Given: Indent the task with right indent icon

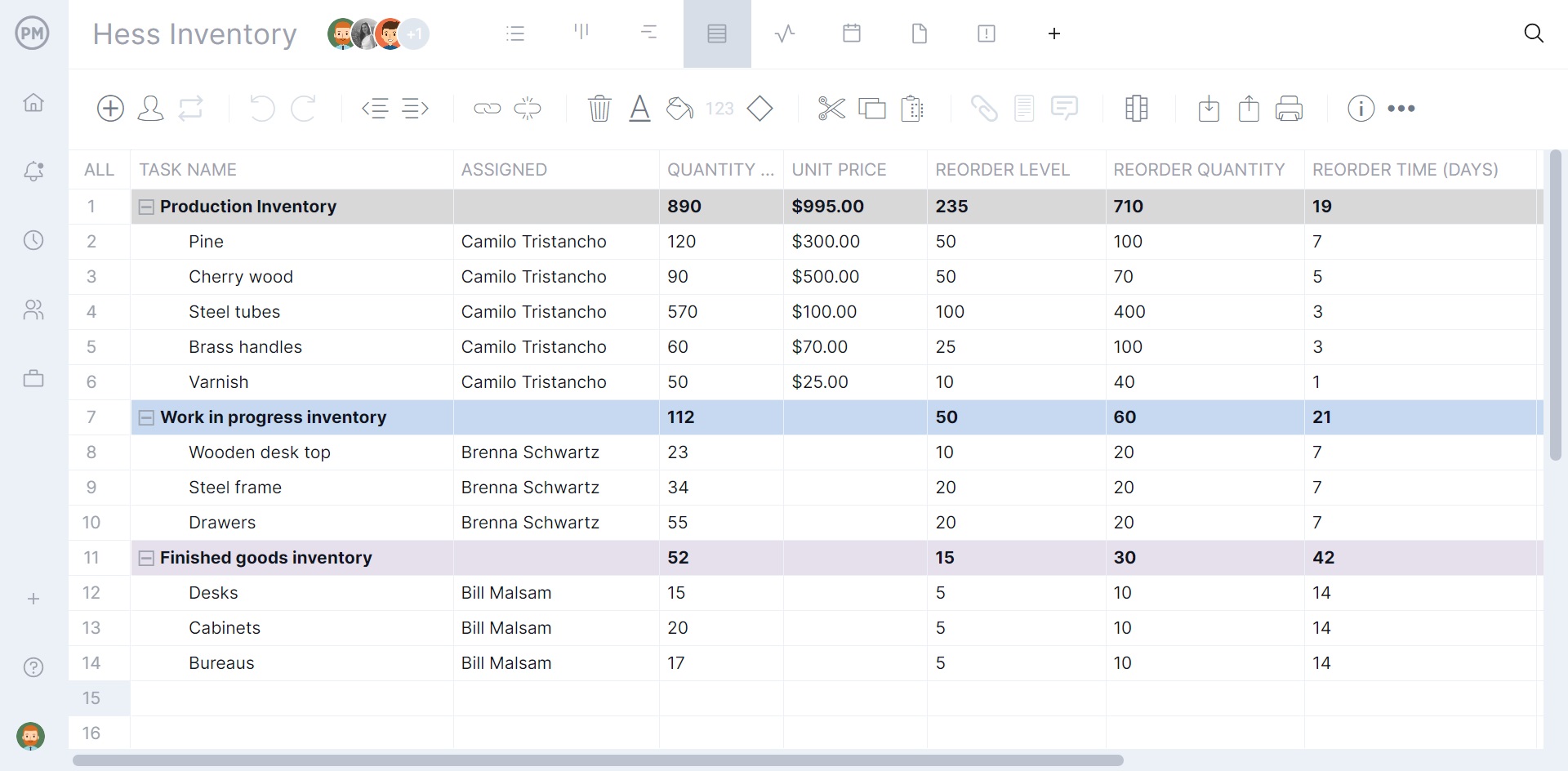Looking at the screenshot, I should 416,109.
